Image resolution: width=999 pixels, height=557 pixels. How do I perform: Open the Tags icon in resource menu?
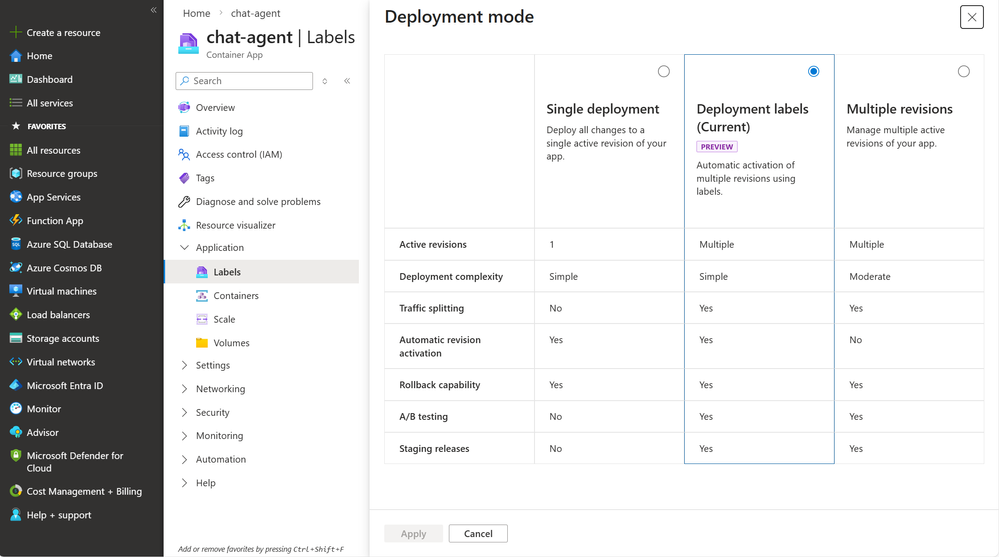[184, 178]
